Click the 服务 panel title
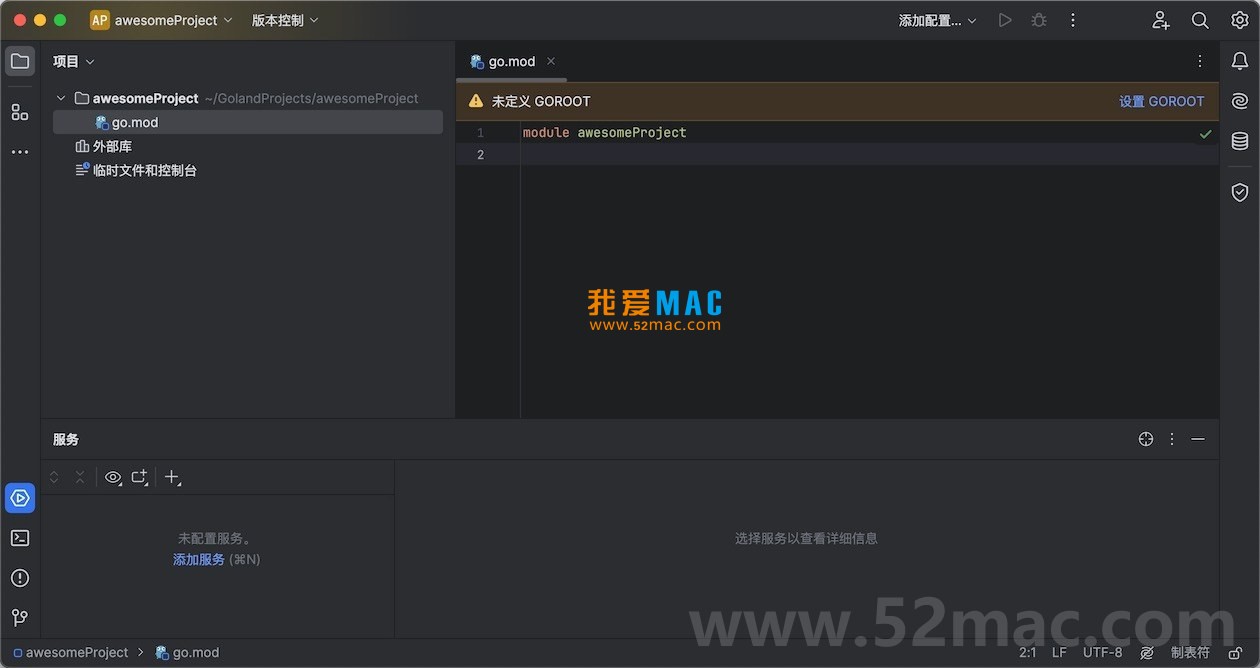 pos(66,439)
